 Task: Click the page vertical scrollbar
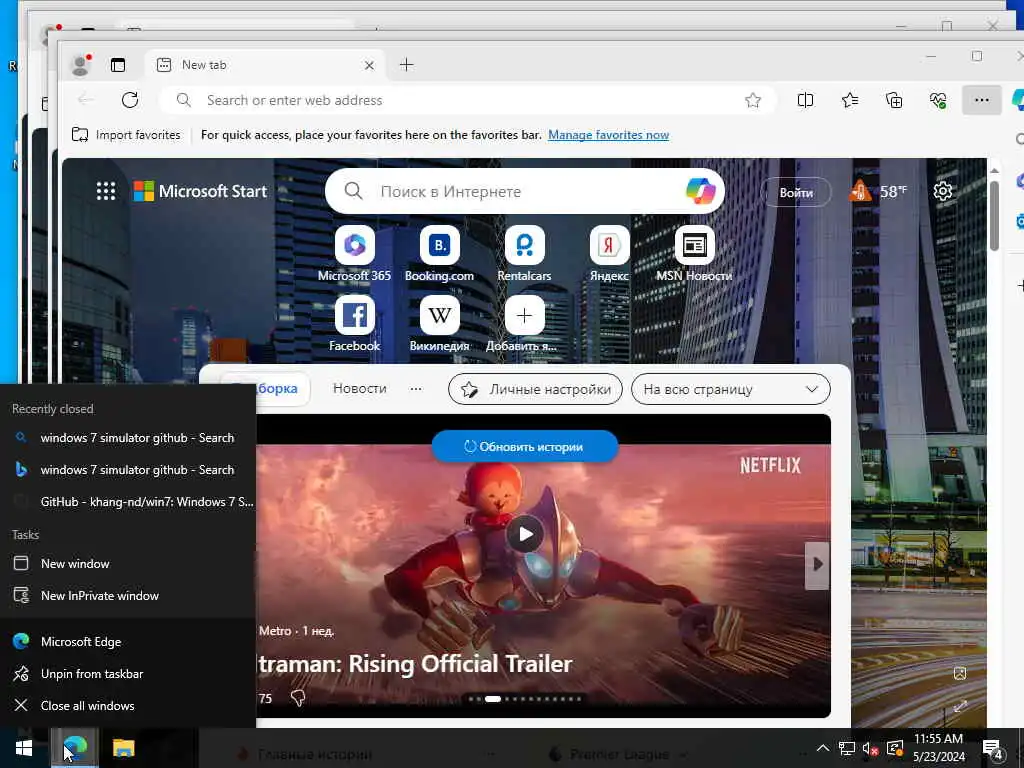pos(995,216)
